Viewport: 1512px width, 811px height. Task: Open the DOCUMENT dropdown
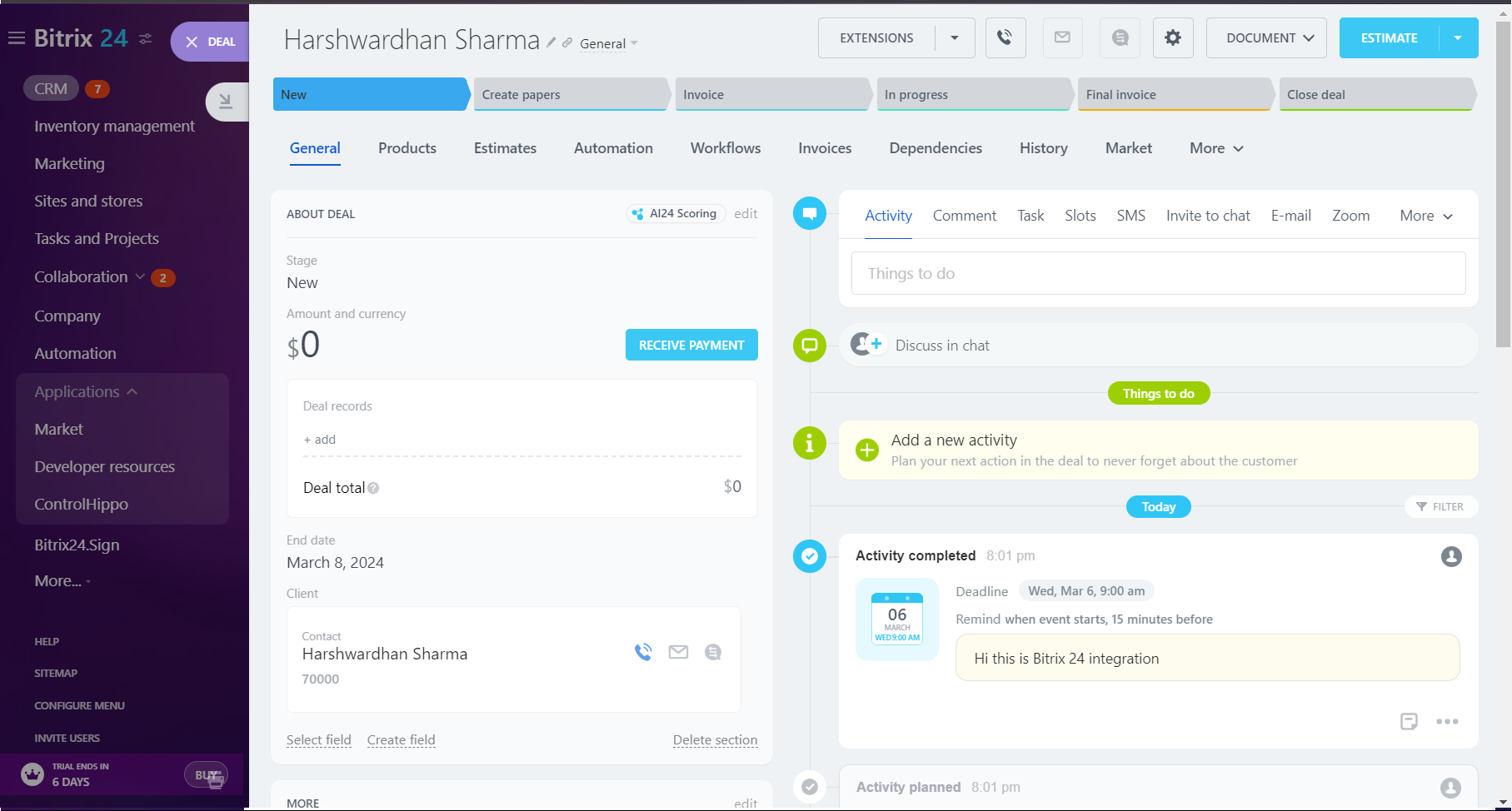1265,37
